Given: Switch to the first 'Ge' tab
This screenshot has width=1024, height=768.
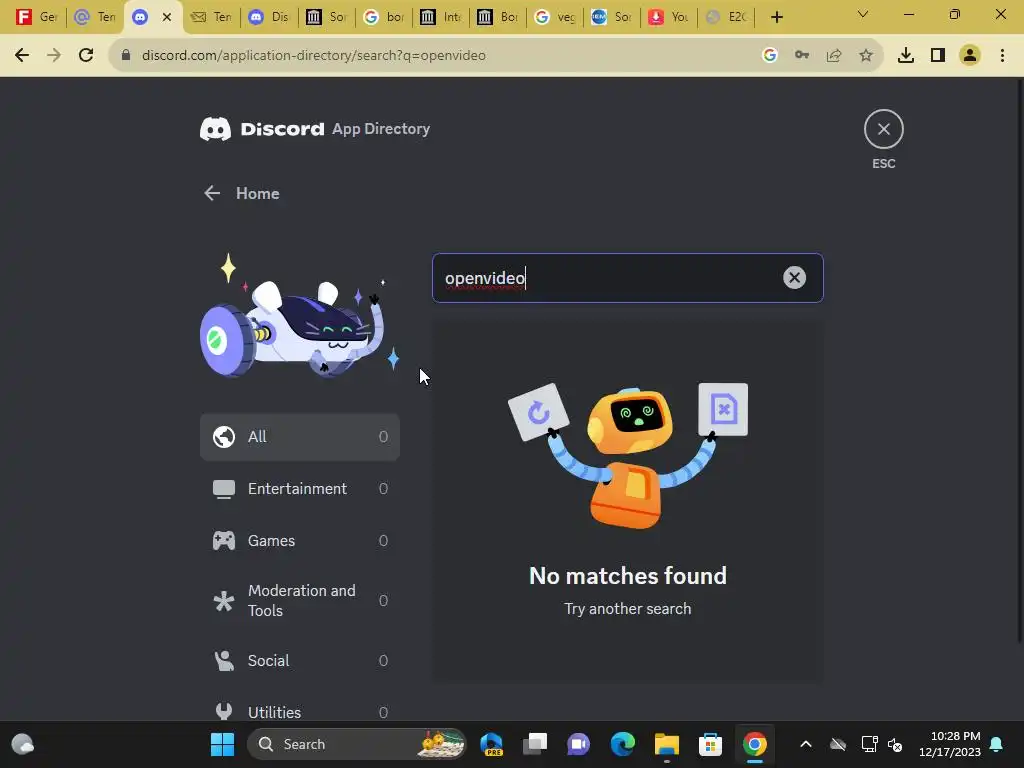Looking at the screenshot, I should (36, 17).
